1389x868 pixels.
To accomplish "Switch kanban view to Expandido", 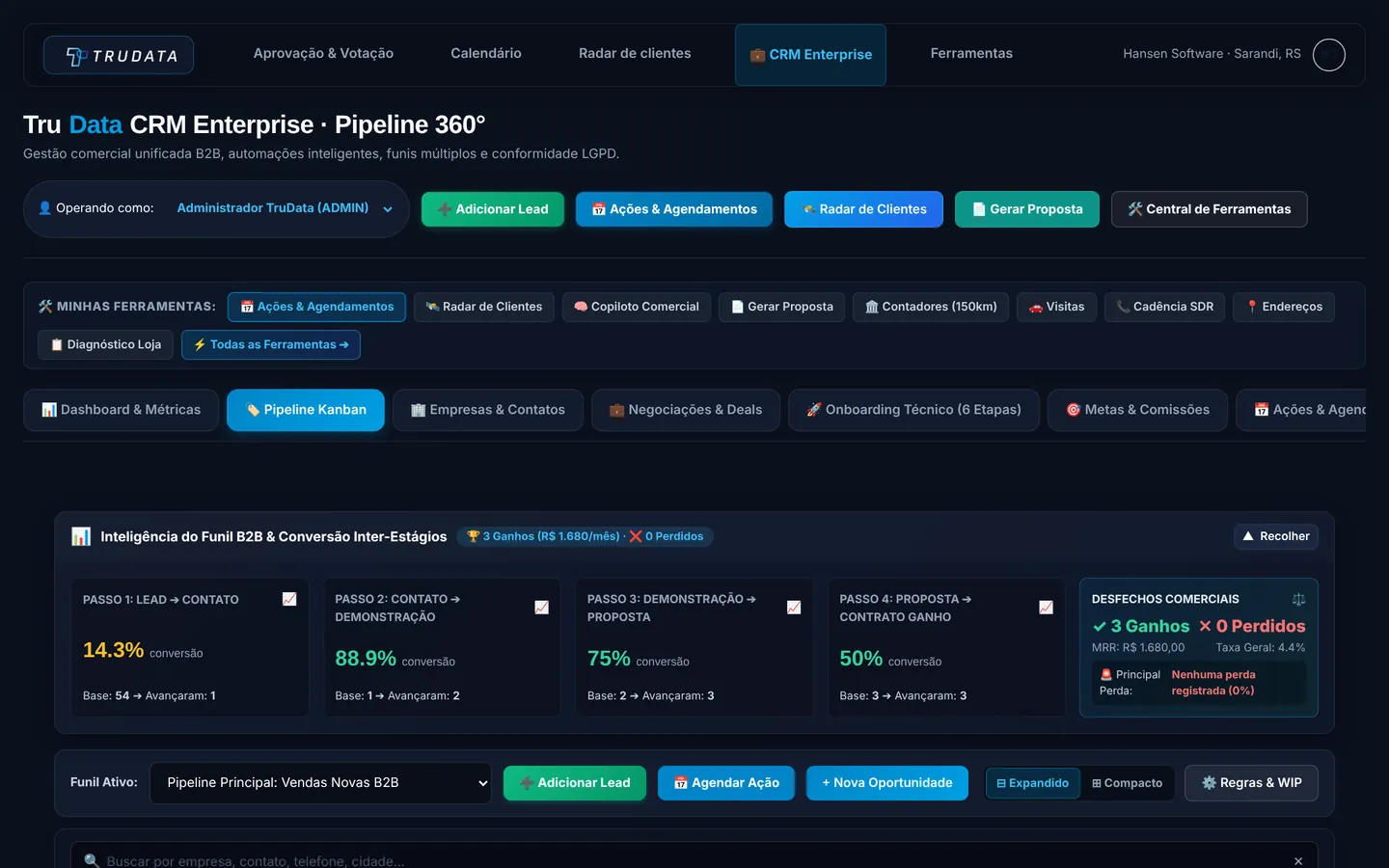I will 1032,783.
